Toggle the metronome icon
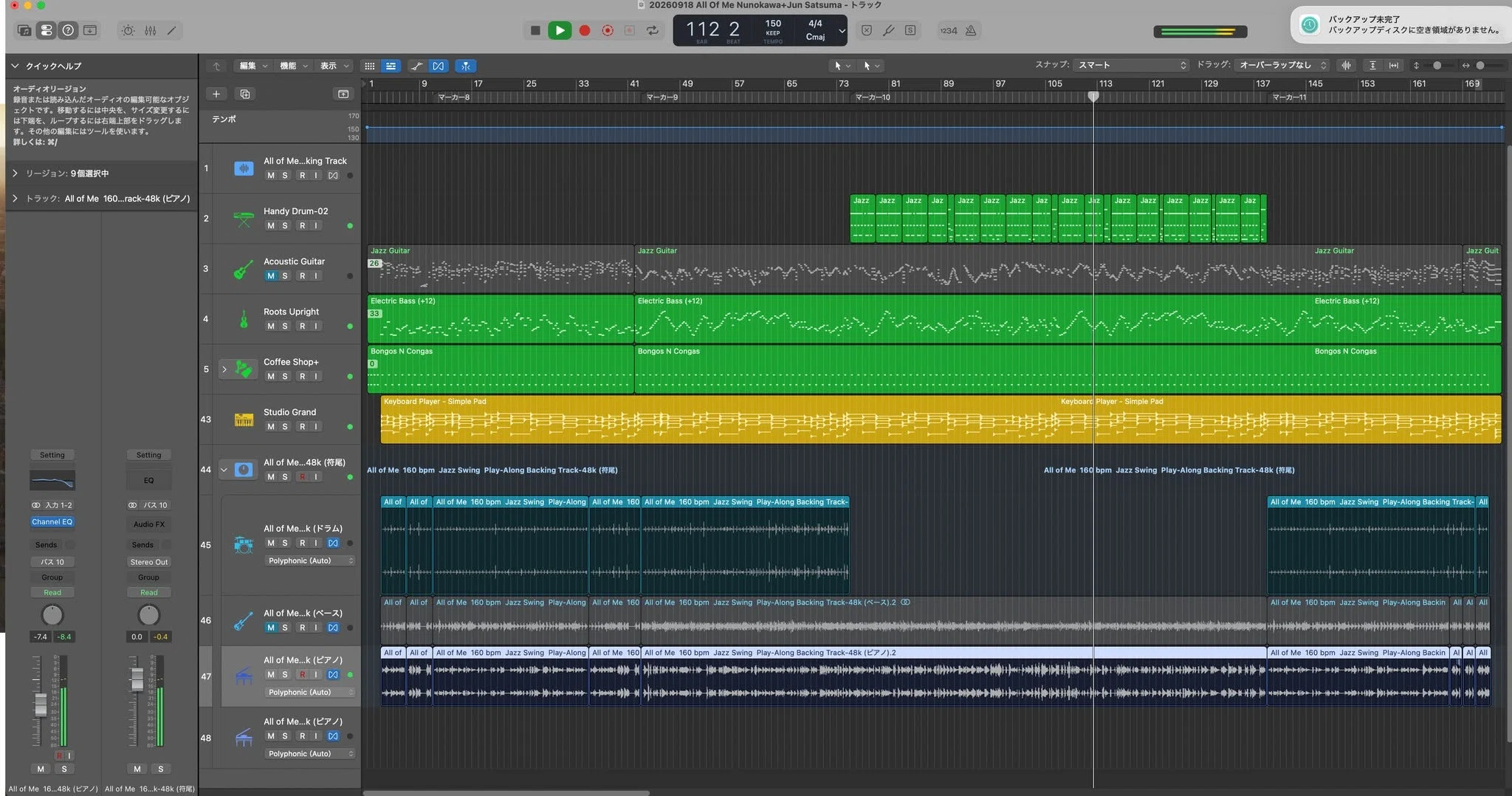1512x796 pixels. tap(971, 30)
